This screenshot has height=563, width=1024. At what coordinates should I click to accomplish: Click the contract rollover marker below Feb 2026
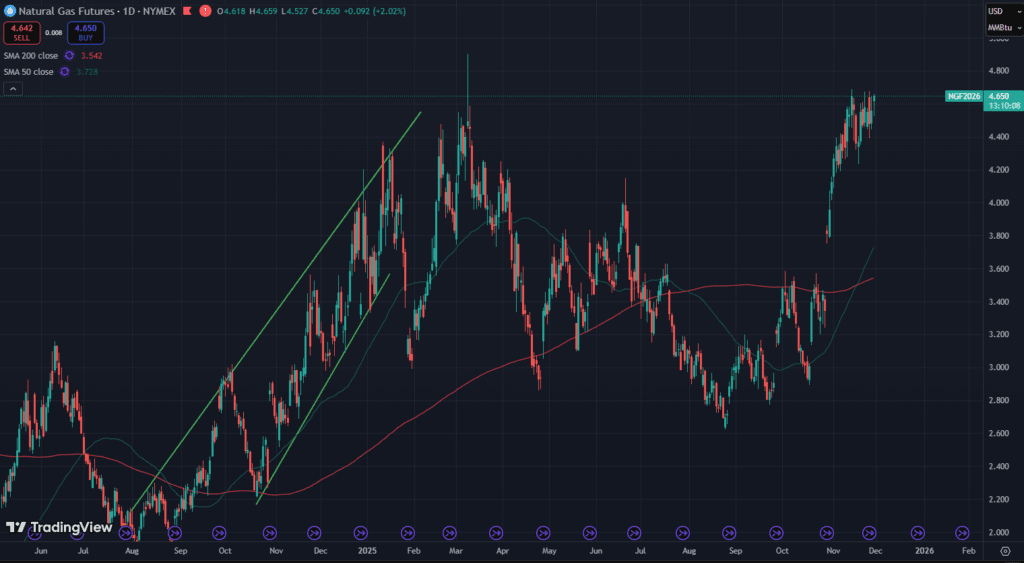[x=962, y=532]
